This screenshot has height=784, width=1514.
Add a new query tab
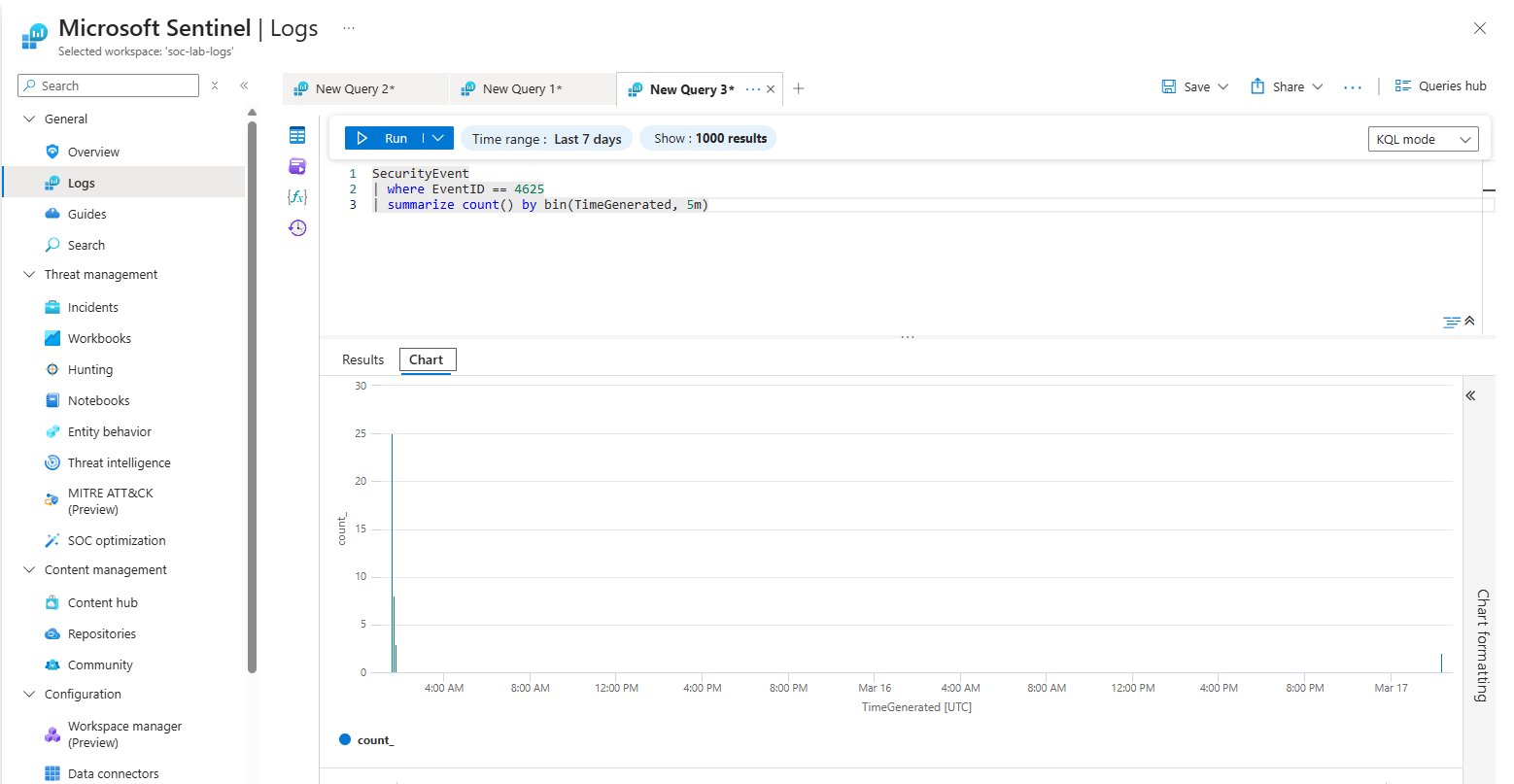(x=799, y=88)
